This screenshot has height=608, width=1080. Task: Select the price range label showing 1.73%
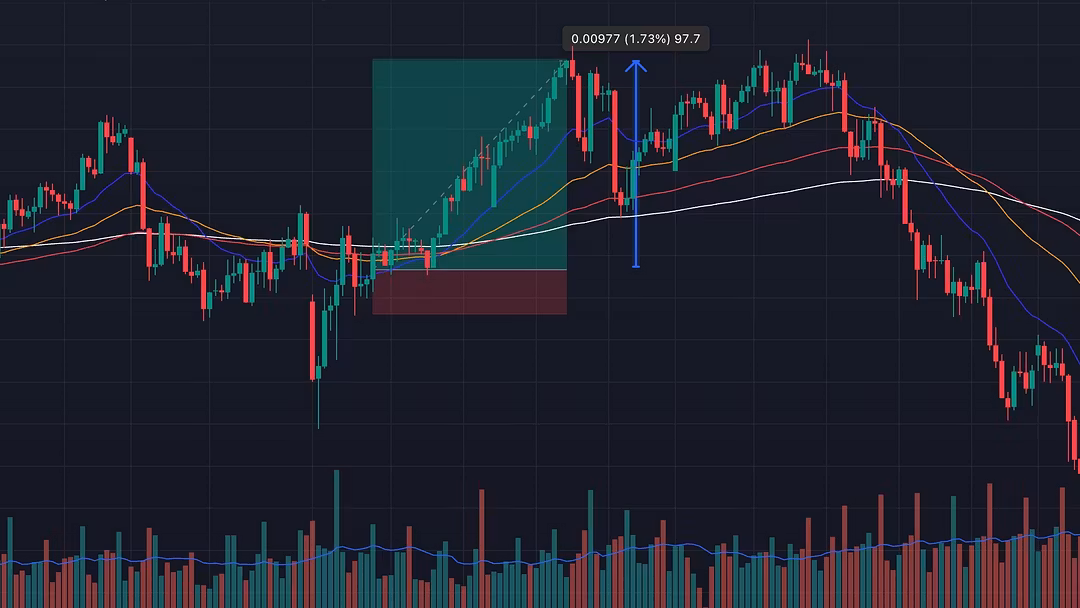coord(635,39)
